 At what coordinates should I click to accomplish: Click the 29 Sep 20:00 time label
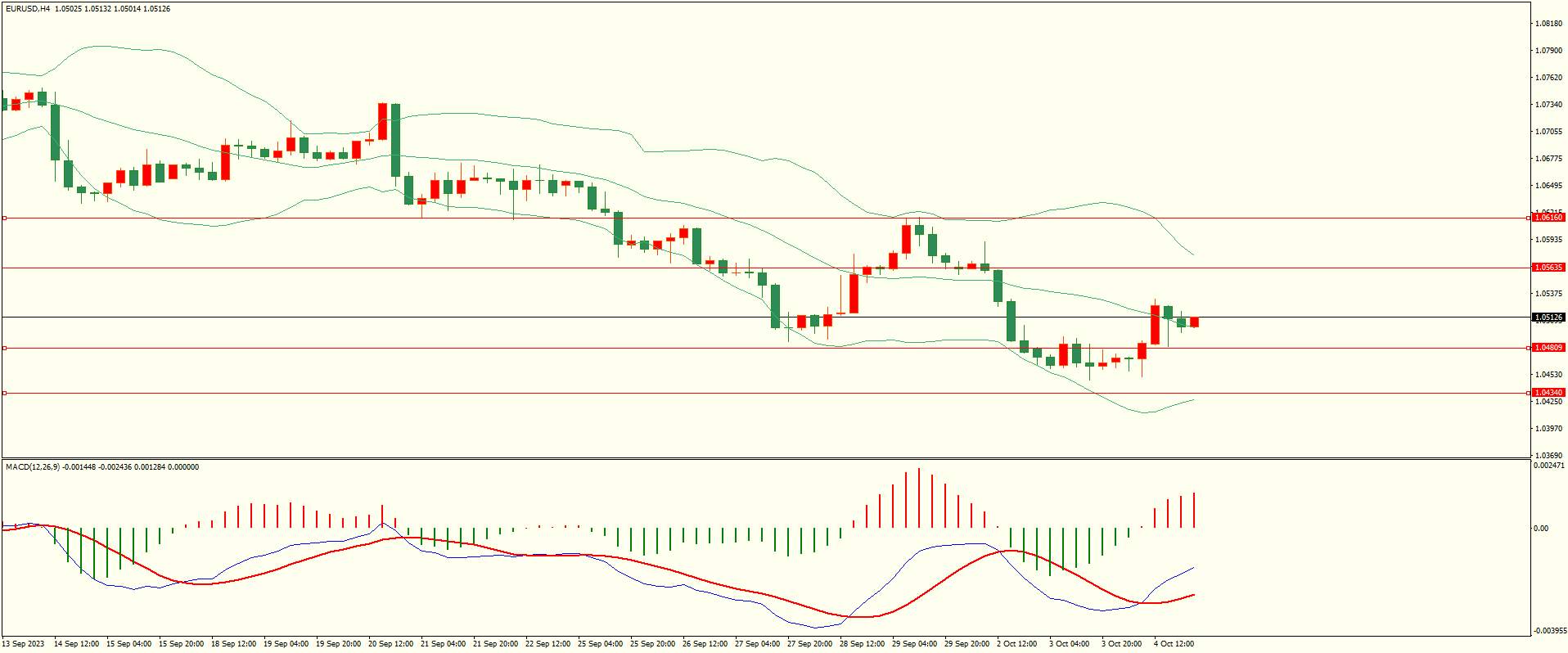tap(966, 644)
